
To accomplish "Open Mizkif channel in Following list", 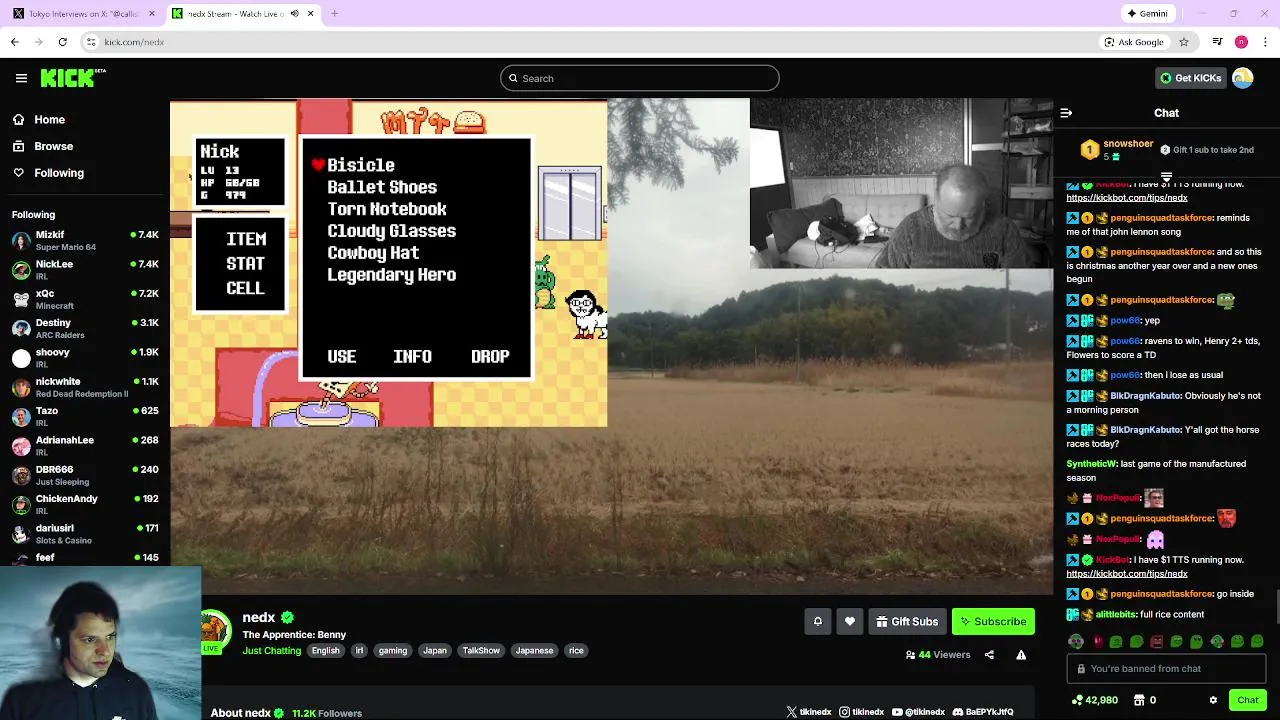I will pos(85,241).
